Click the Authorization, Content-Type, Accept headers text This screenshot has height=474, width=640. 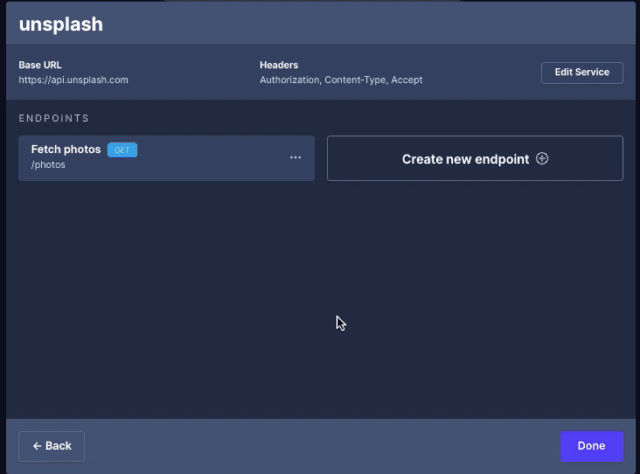coord(341,80)
